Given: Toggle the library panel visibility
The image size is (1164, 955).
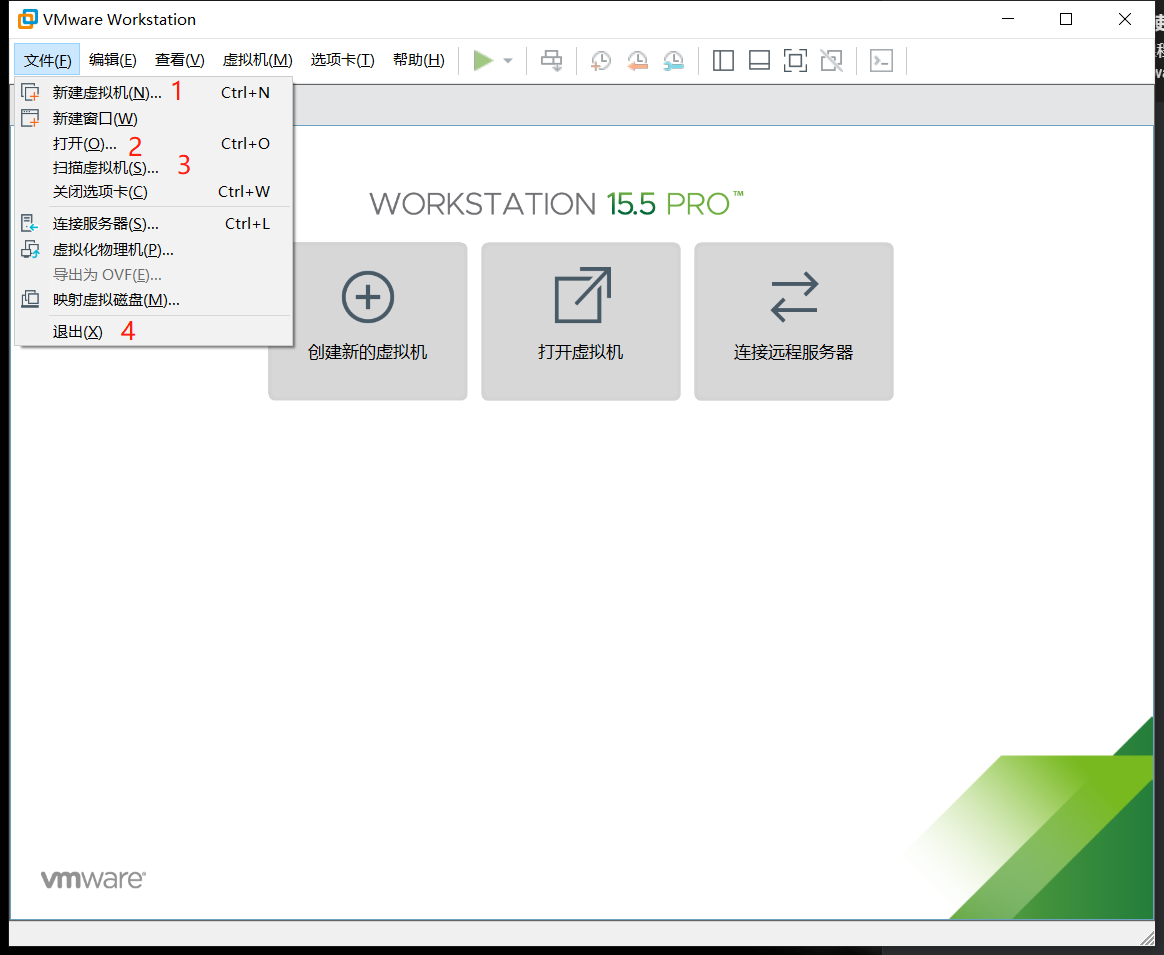Looking at the screenshot, I should tap(722, 60).
